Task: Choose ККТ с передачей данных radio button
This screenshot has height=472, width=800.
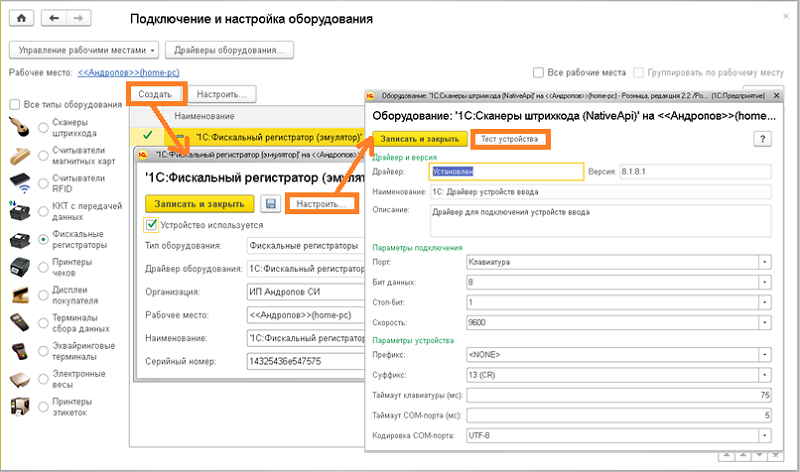Action: [43, 211]
